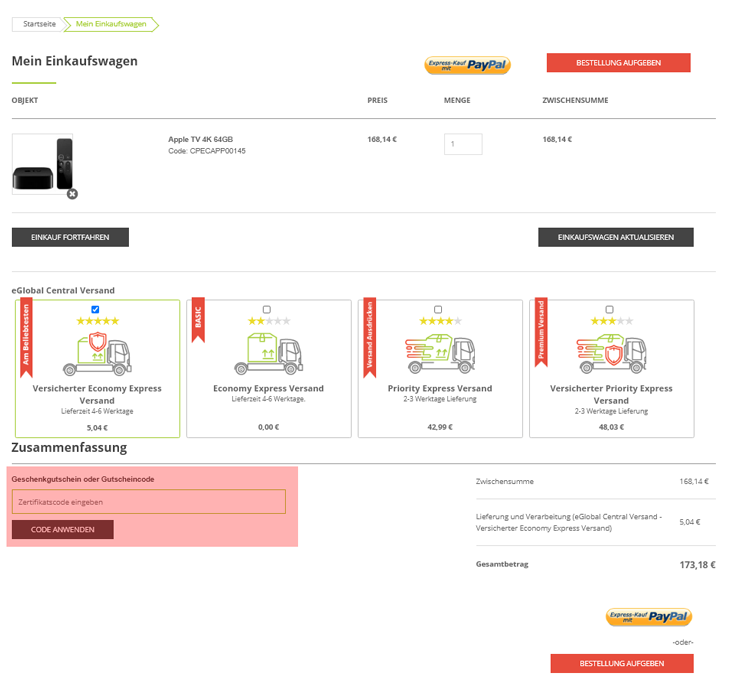Click 'Priority Express Versand' option title

pyautogui.click(x=440, y=388)
